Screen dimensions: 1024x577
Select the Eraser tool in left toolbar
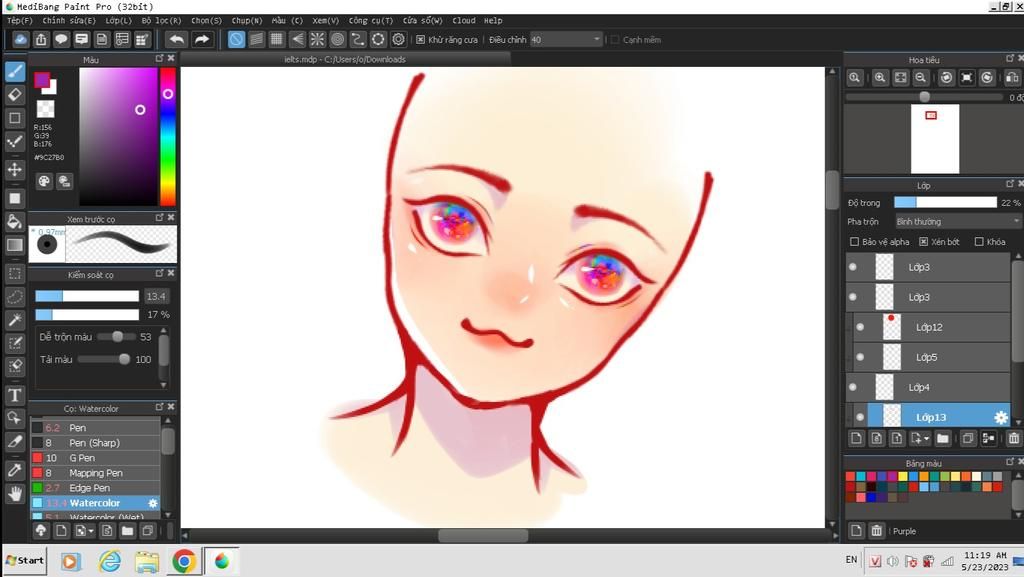[x=15, y=94]
